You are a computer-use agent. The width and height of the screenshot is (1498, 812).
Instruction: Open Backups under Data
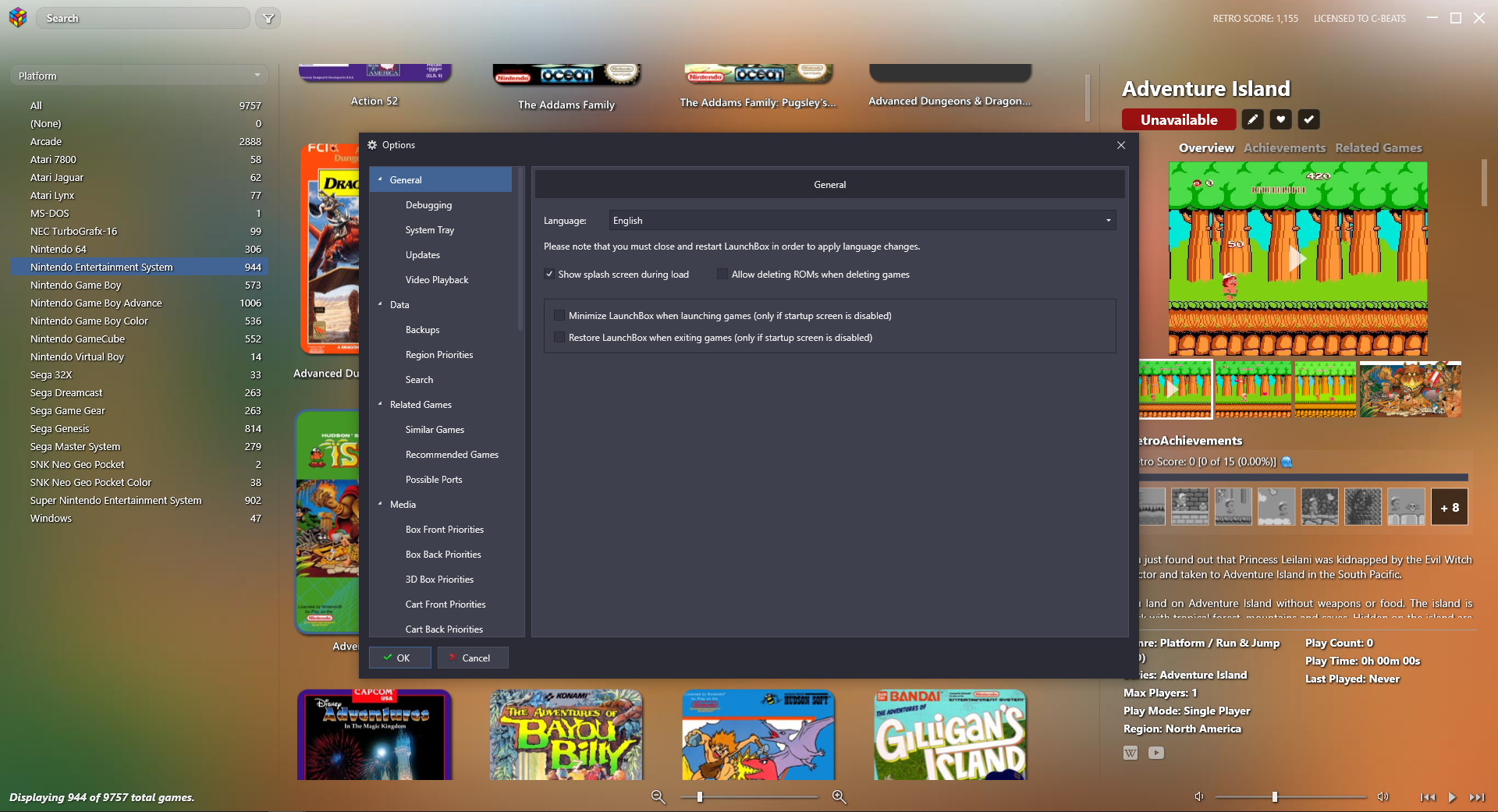(422, 330)
